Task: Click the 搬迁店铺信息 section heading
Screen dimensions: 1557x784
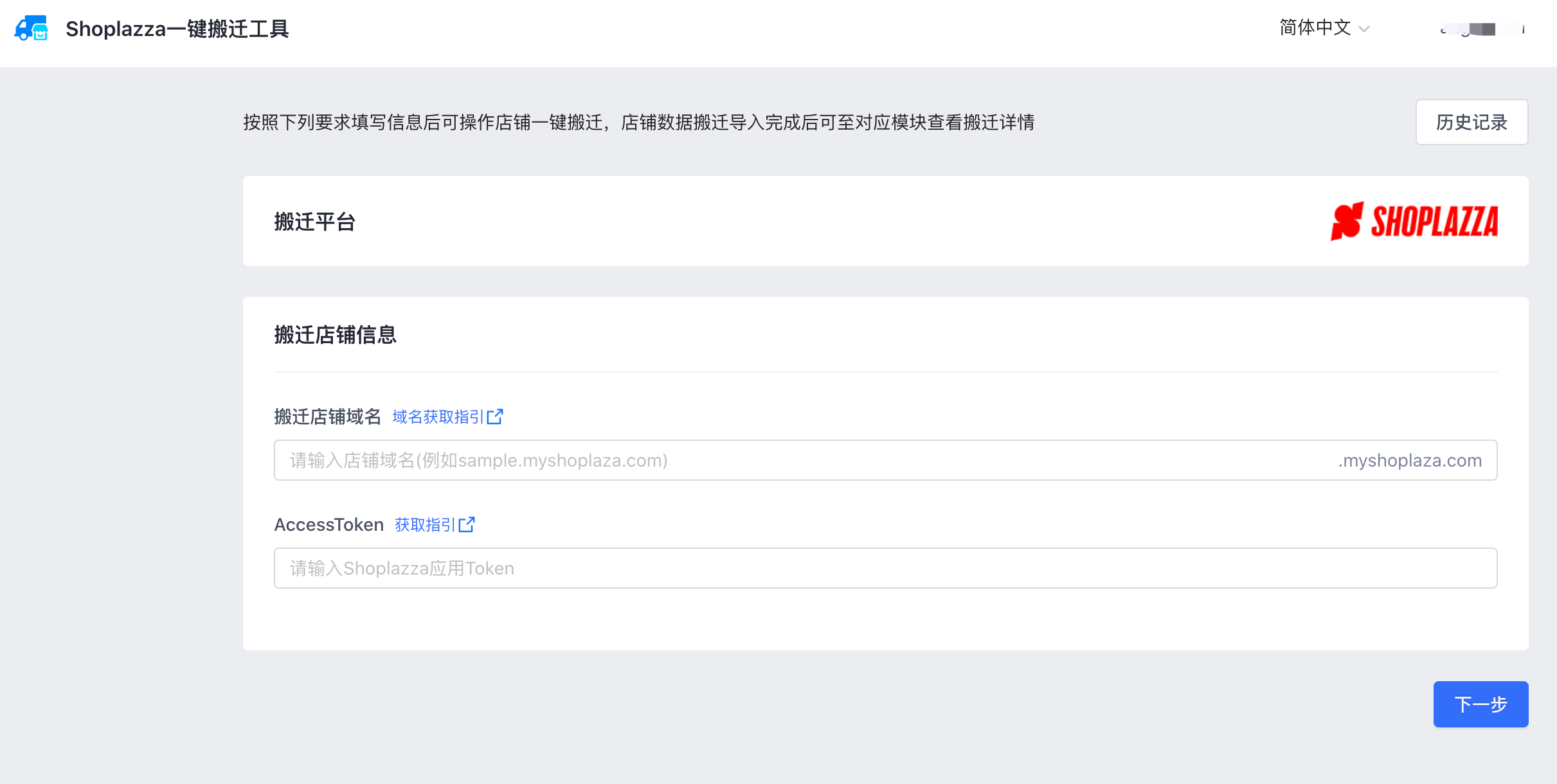Action: tap(335, 335)
